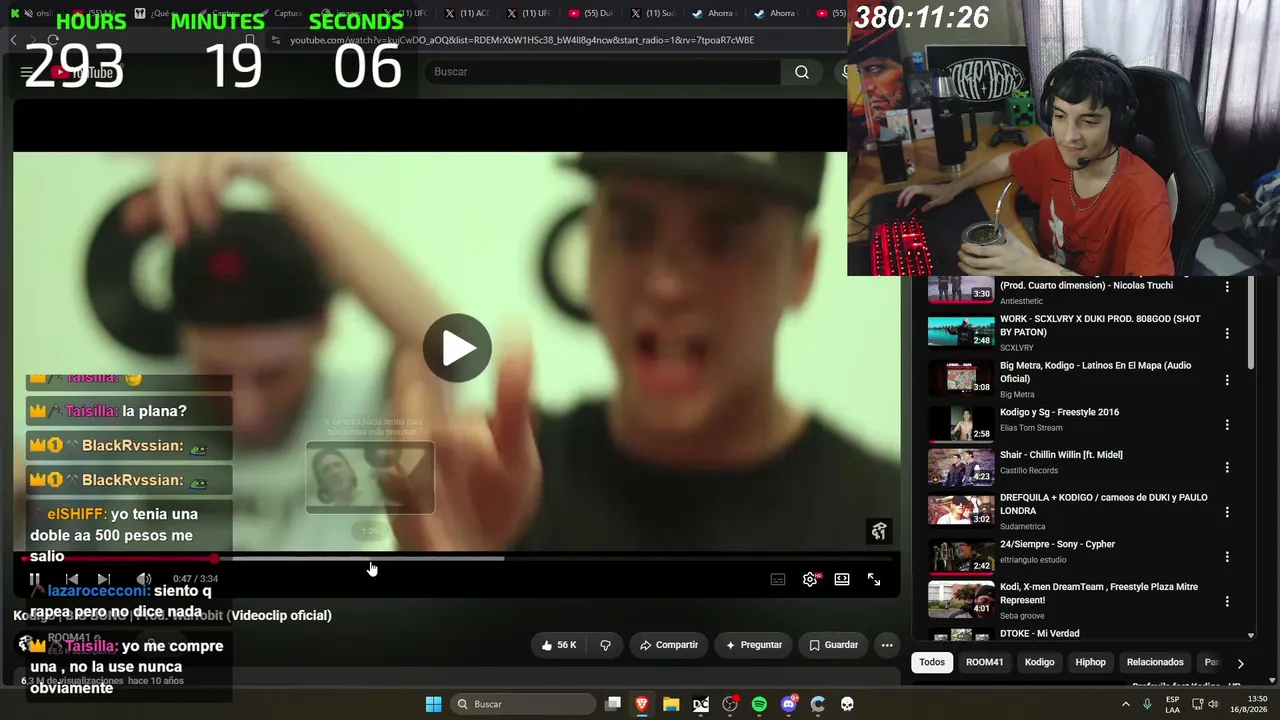The height and width of the screenshot is (720, 1280).
Task: Dislike the video
Action: coord(605,645)
